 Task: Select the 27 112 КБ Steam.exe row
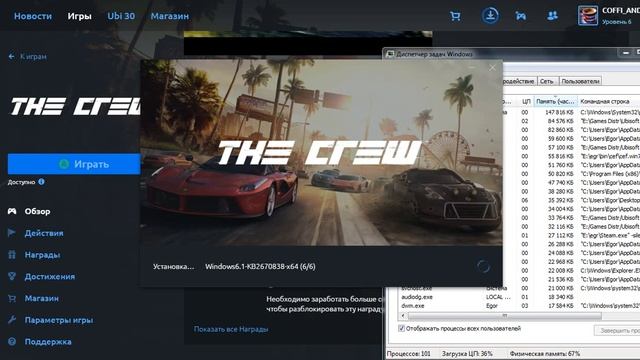tap(571, 236)
